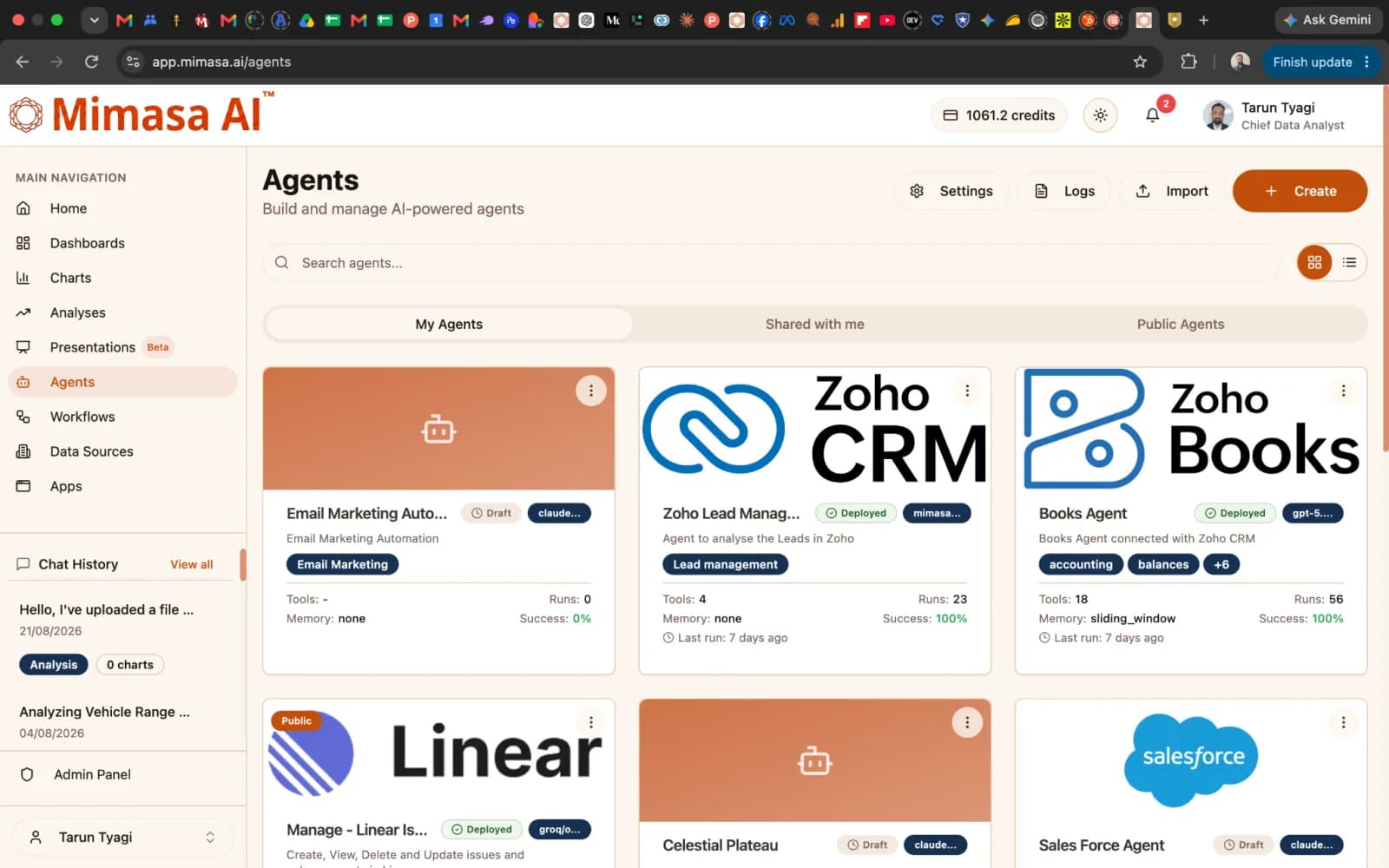Toggle the light/dark theme sun icon
This screenshot has width=1389, height=868.
(1100, 115)
